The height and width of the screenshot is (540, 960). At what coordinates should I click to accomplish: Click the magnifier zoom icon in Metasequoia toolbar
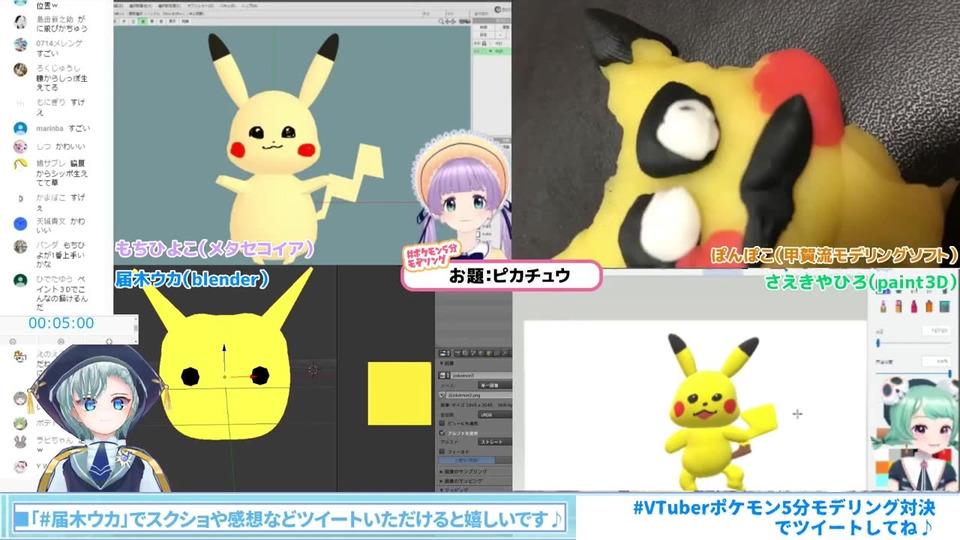[x=441, y=21]
